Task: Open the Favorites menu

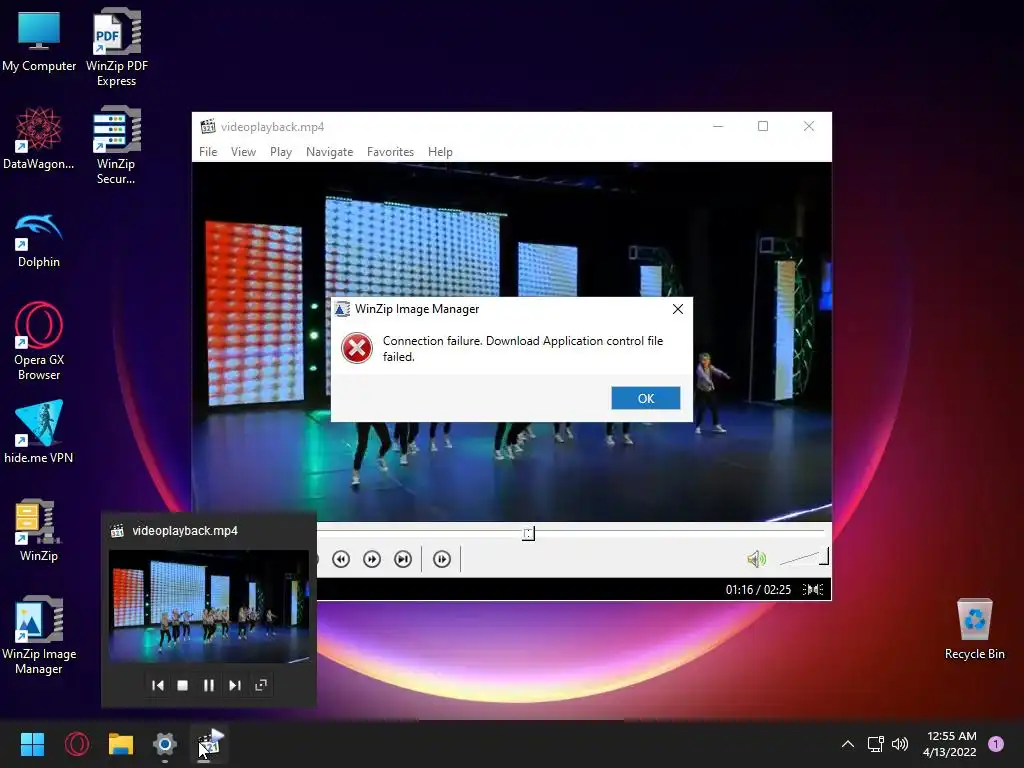Action: pyautogui.click(x=391, y=152)
